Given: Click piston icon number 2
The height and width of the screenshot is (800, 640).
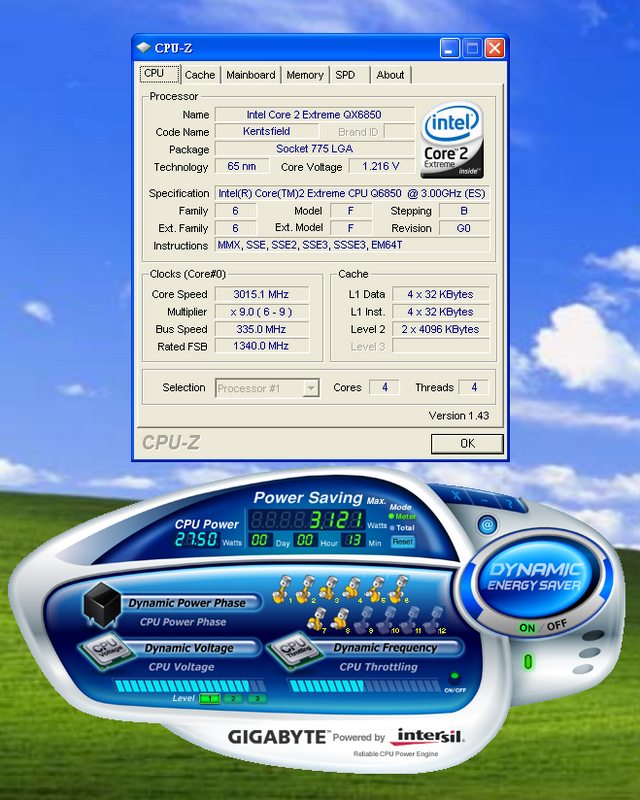Looking at the screenshot, I should tap(305, 589).
